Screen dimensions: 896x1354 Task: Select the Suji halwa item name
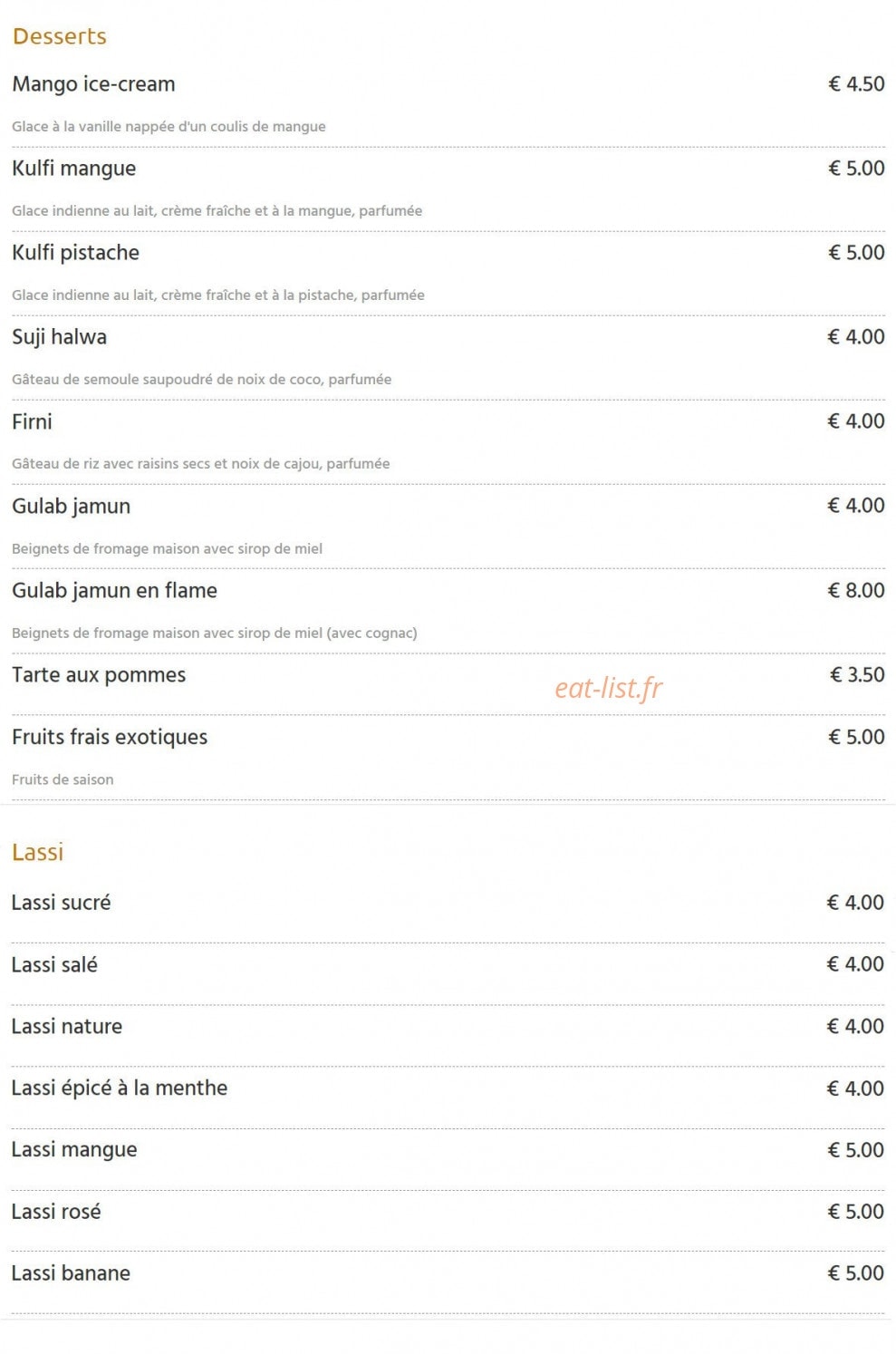59,337
